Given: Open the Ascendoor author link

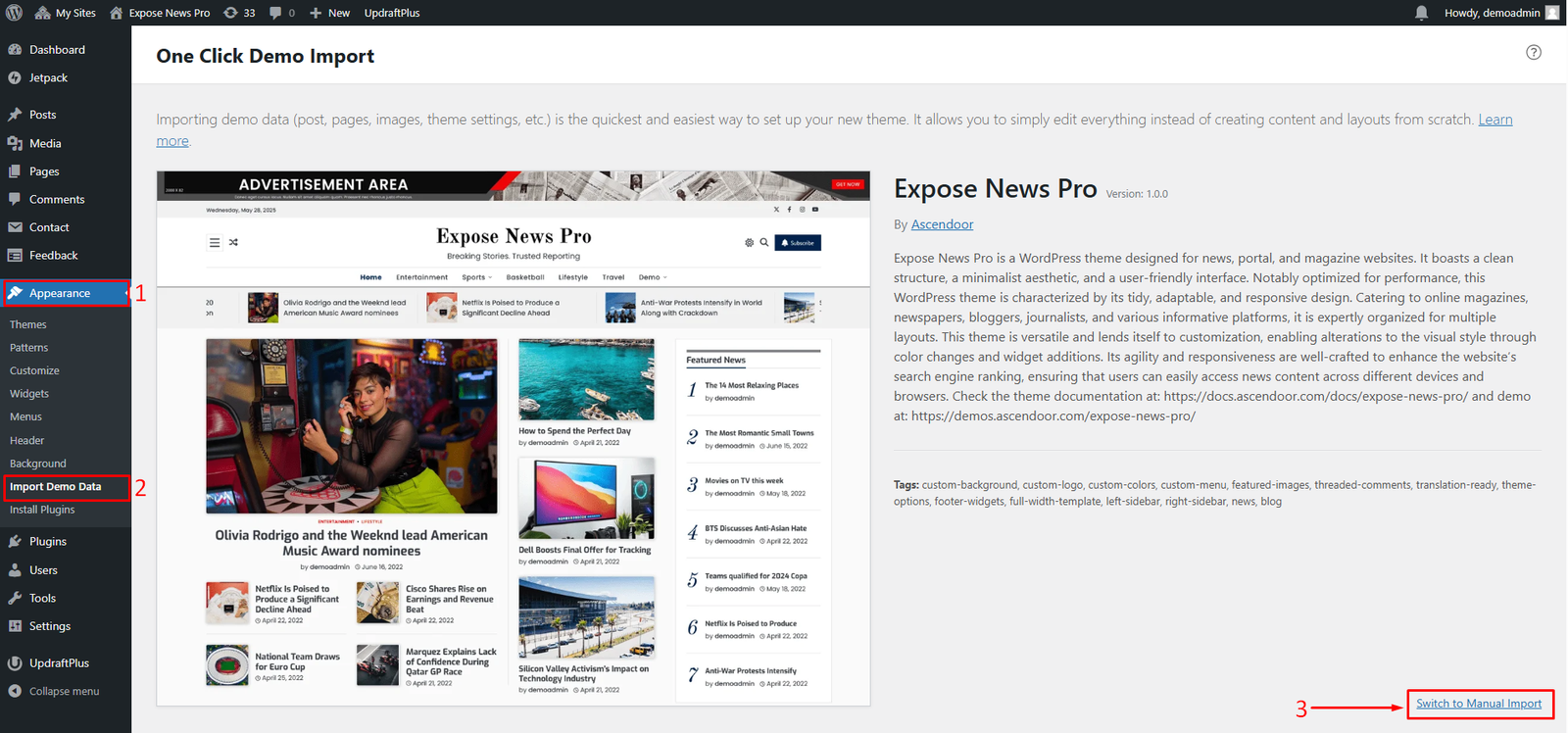Looking at the screenshot, I should point(942,224).
